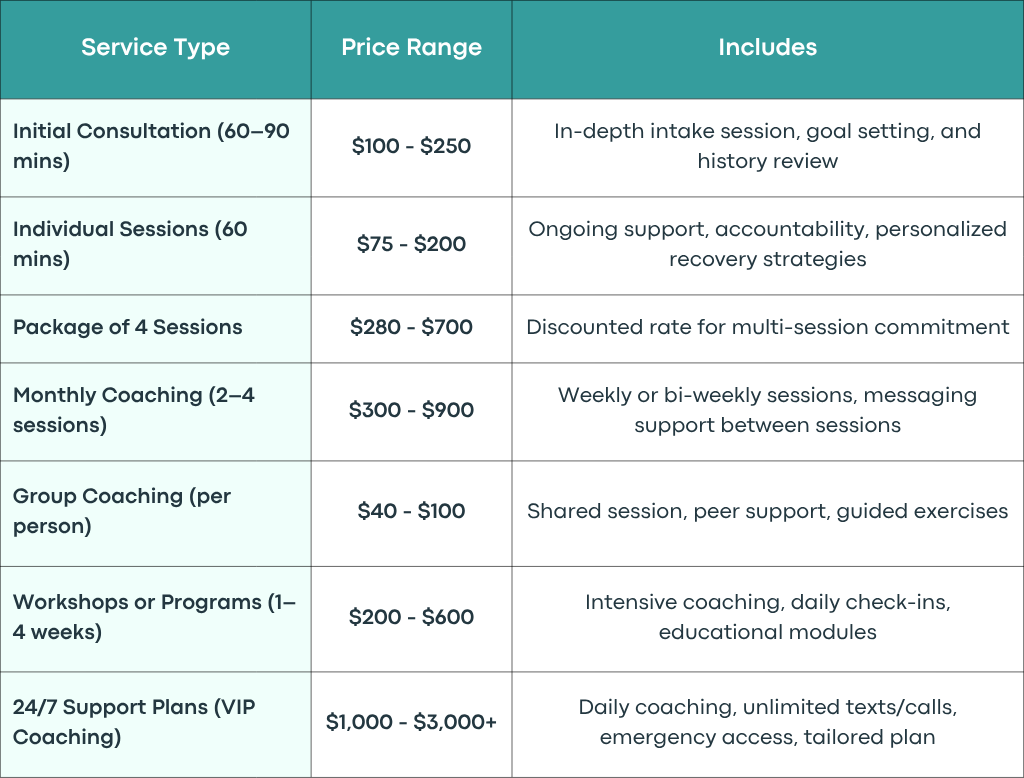Click the $40 - $100 price cell
1024x778 pixels.
click(411, 511)
